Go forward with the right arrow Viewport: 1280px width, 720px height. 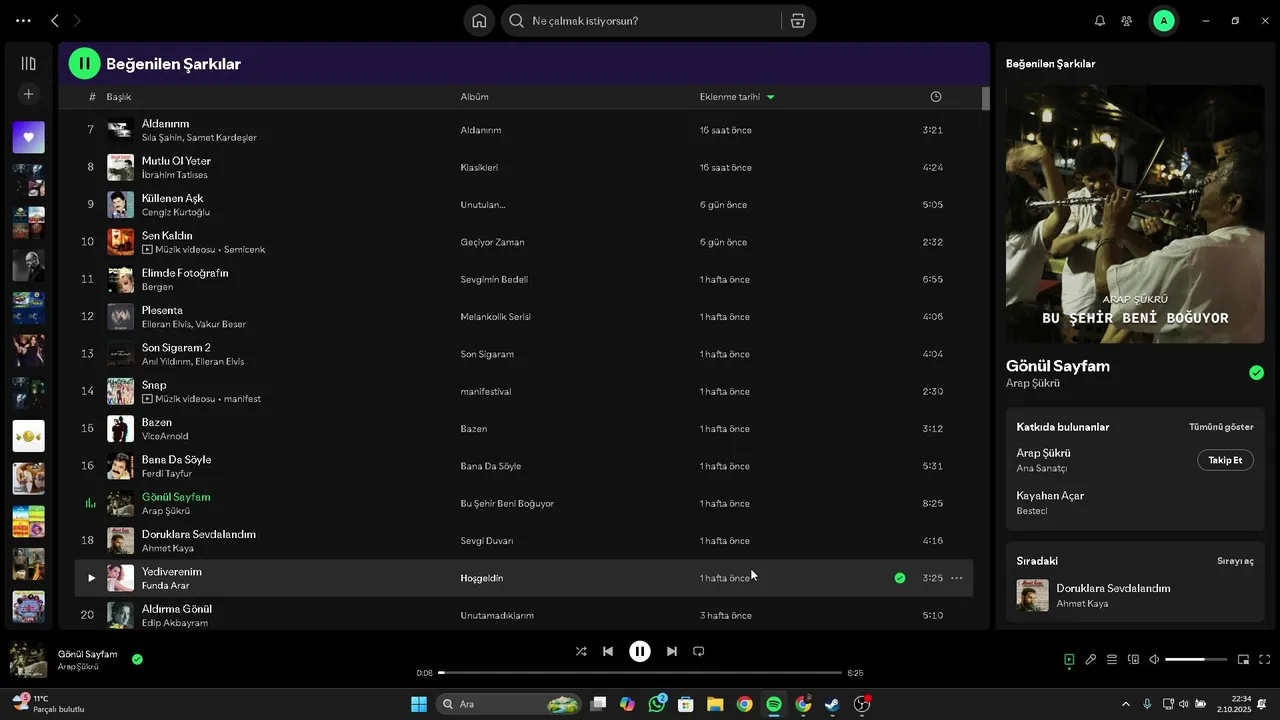coord(77,21)
